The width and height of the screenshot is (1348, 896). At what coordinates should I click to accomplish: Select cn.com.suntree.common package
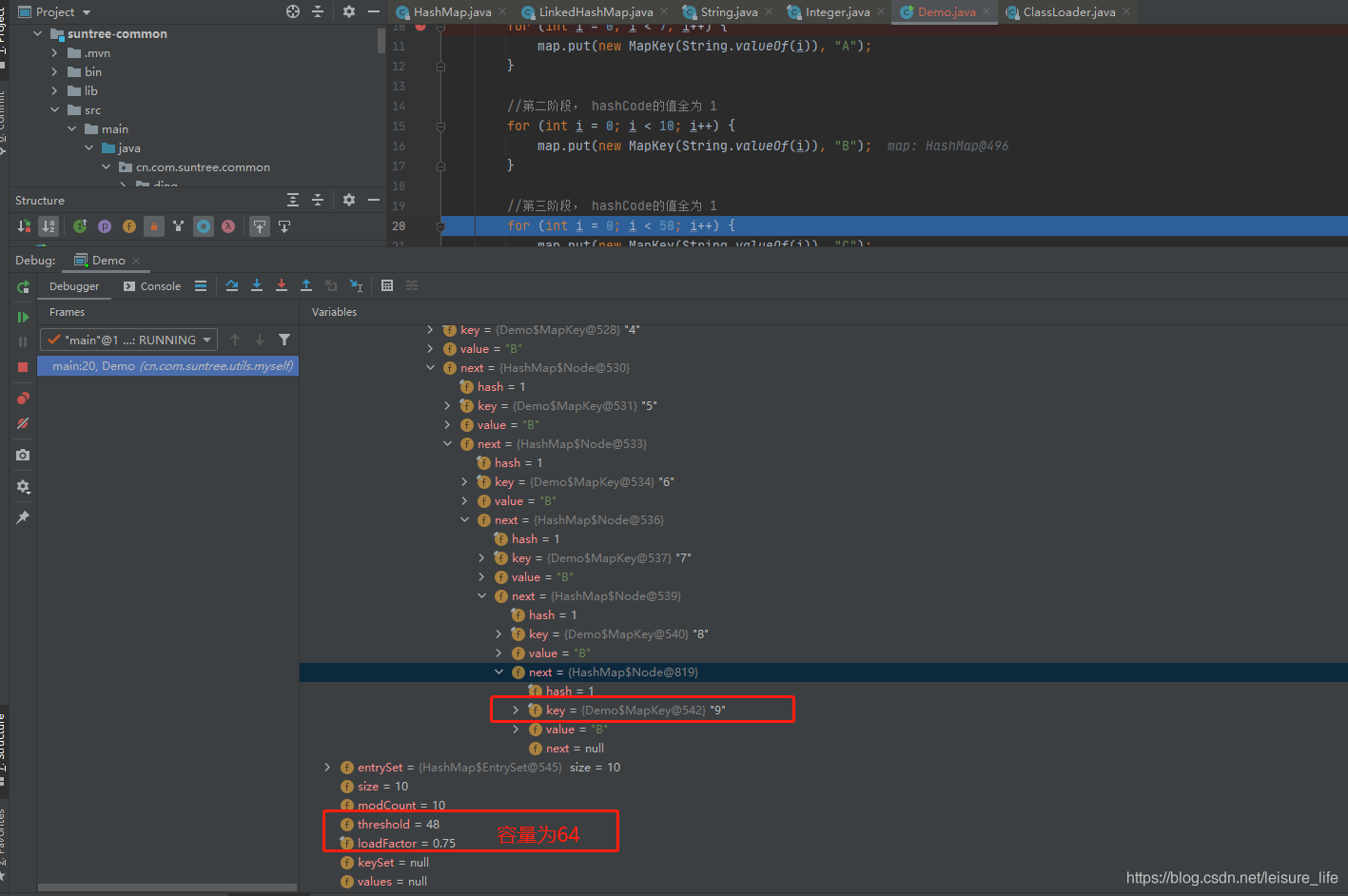coord(203,167)
